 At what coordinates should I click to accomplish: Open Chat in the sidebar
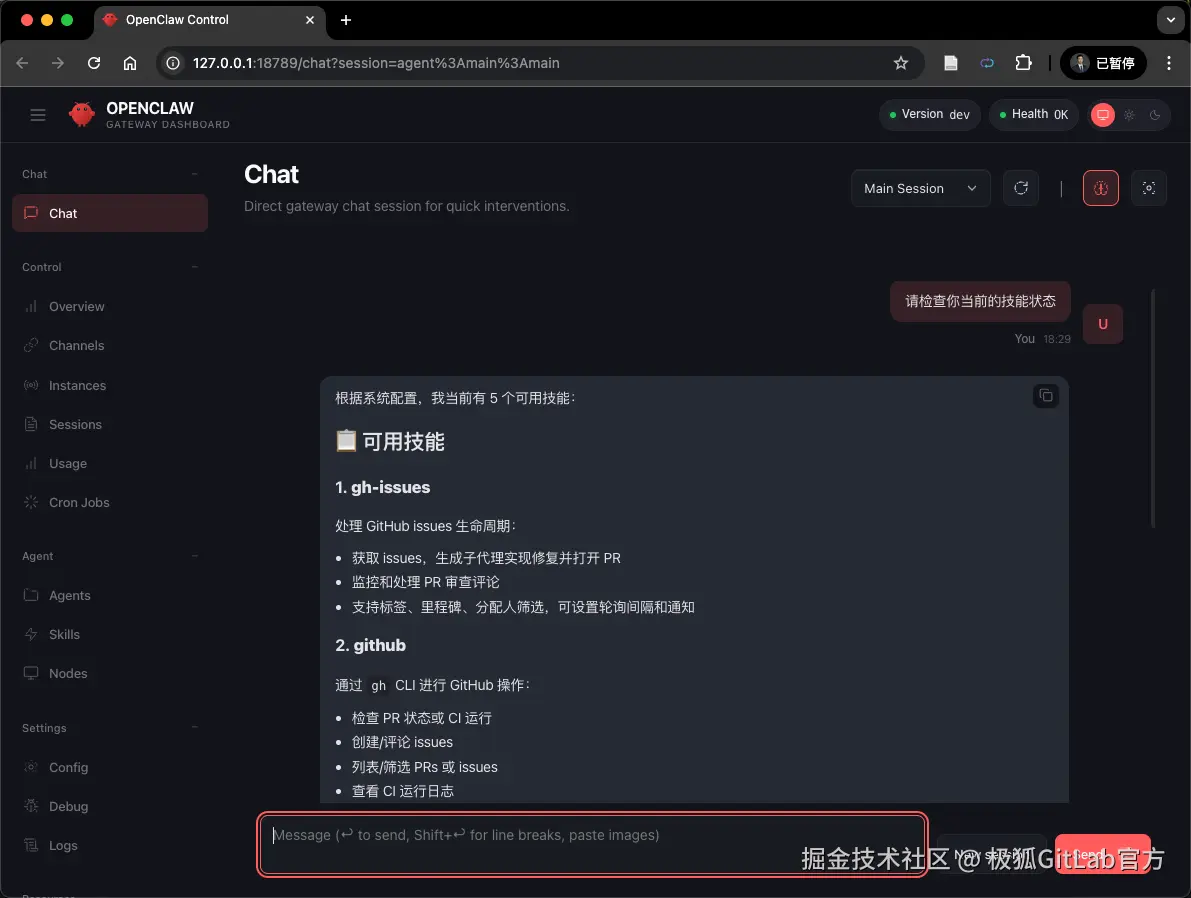pos(110,213)
